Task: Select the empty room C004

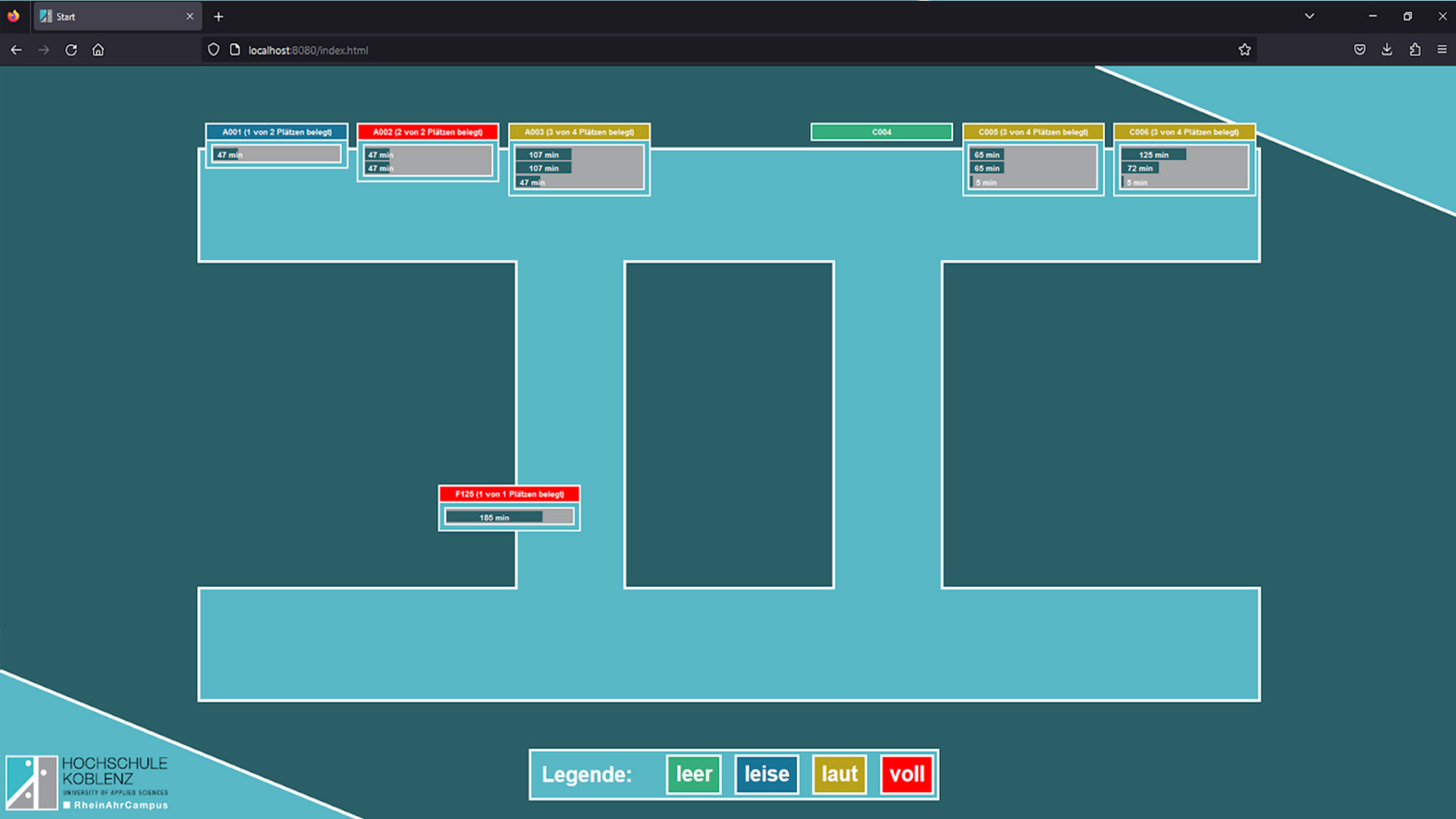Action: pyautogui.click(x=881, y=132)
